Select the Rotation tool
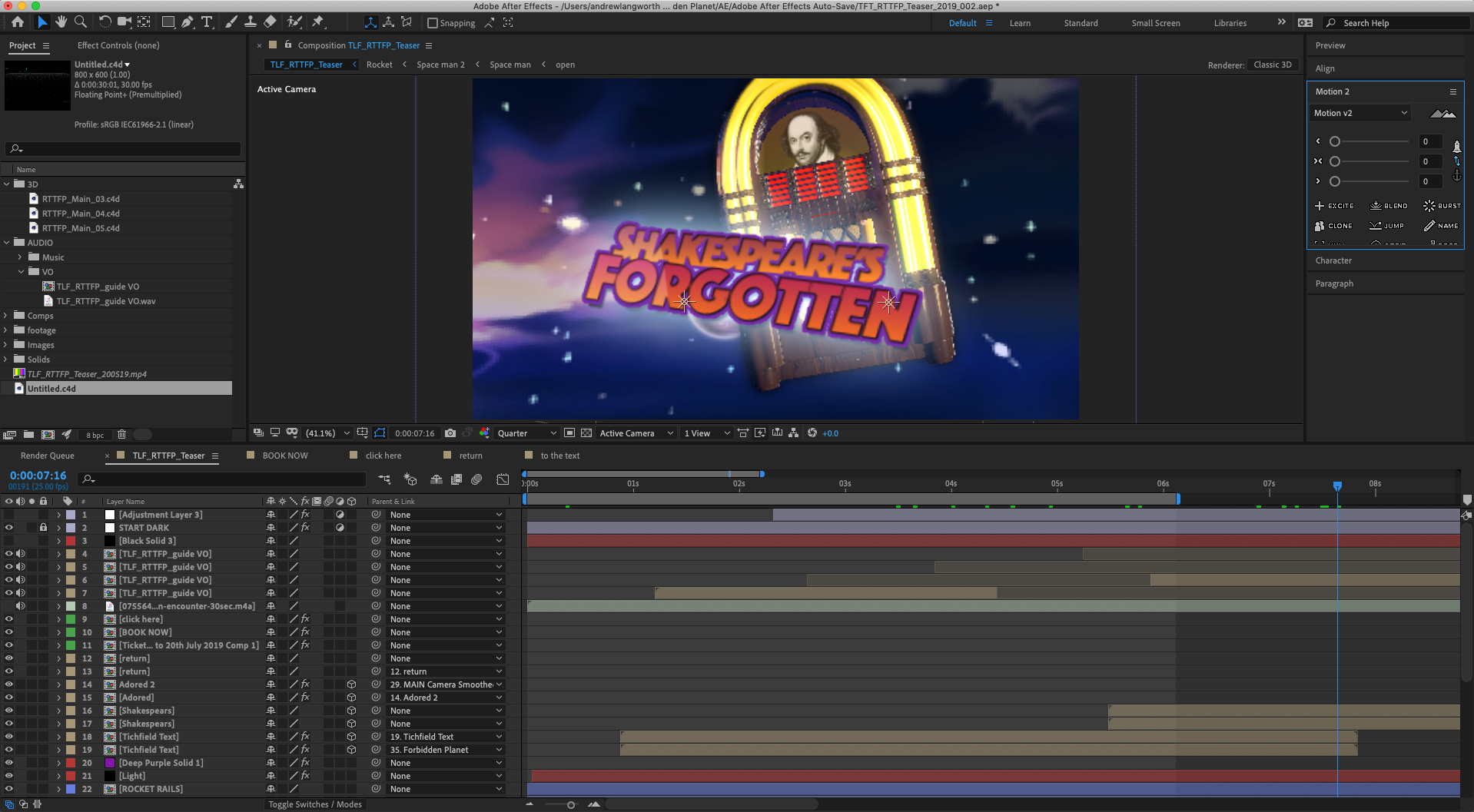The height and width of the screenshot is (812, 1474). (x=105, y=22)
